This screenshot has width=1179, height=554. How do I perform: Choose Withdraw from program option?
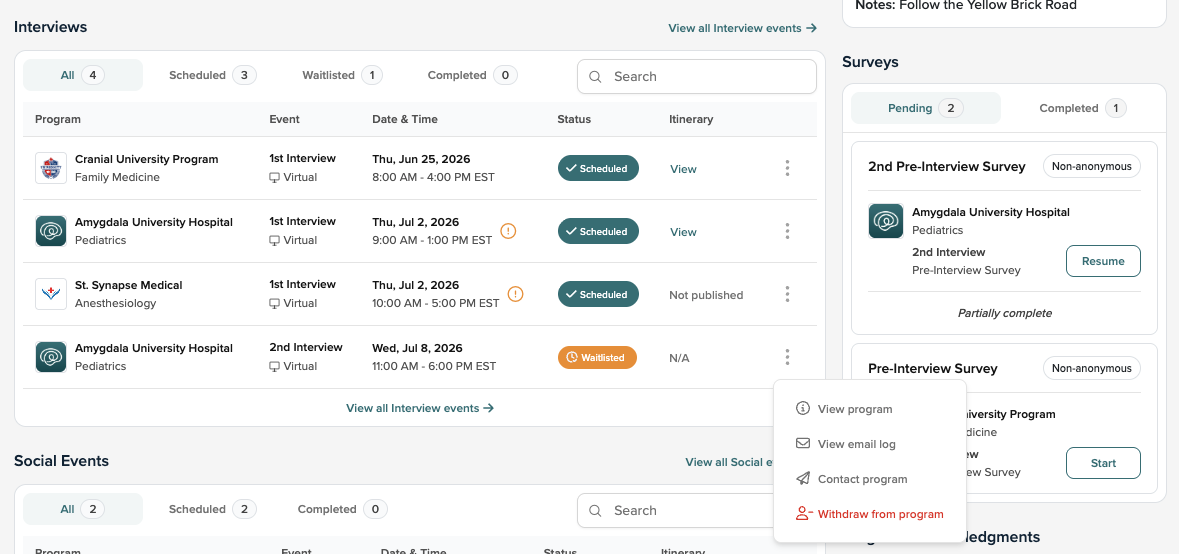pos(870,514)
